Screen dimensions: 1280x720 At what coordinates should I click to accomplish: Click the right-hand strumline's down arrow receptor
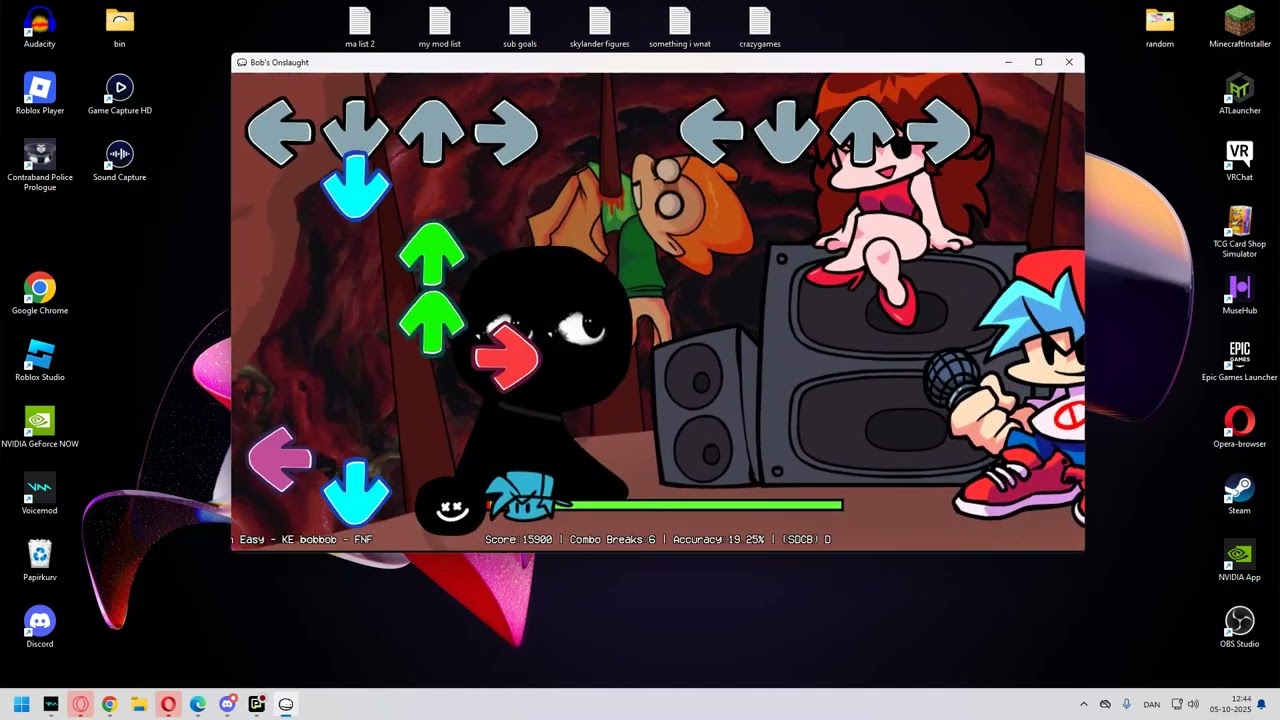click(x=786, y=132)
